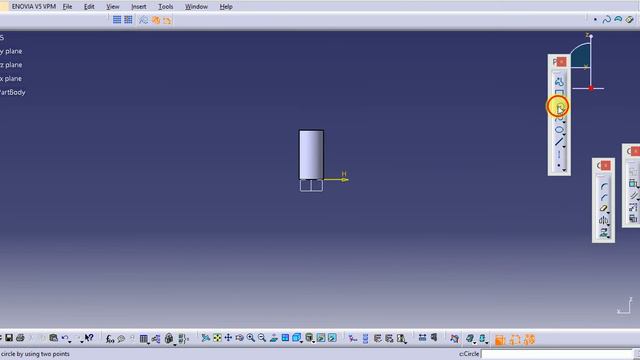
Task: Expand the Isometric View flyout arrow
Action: tap(301, 342)
